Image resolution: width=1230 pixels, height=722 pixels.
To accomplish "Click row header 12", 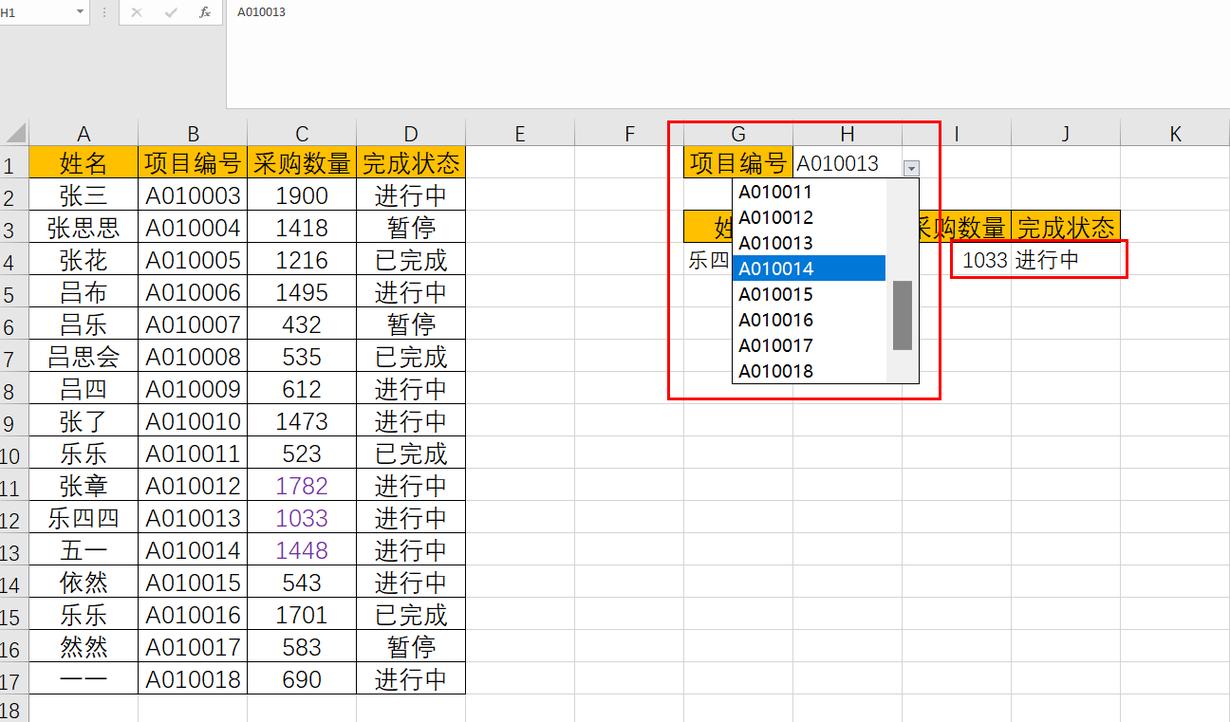I will click(x=12, y=518).
